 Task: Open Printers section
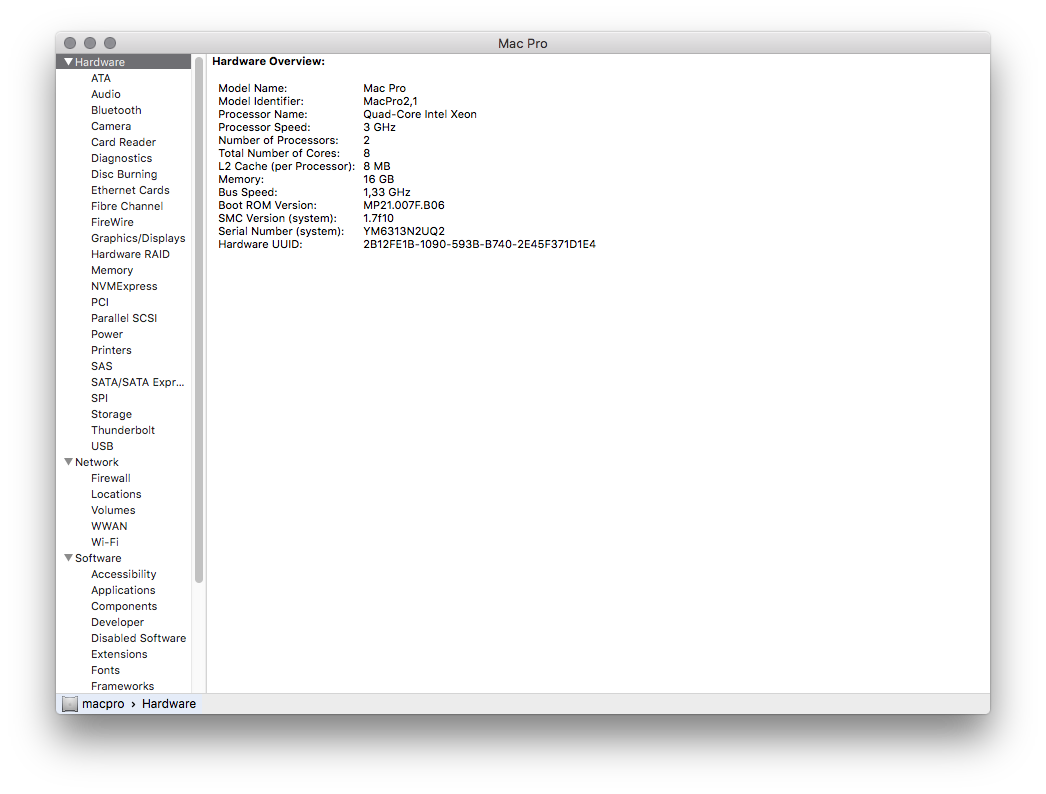click(x=111, y=350)
